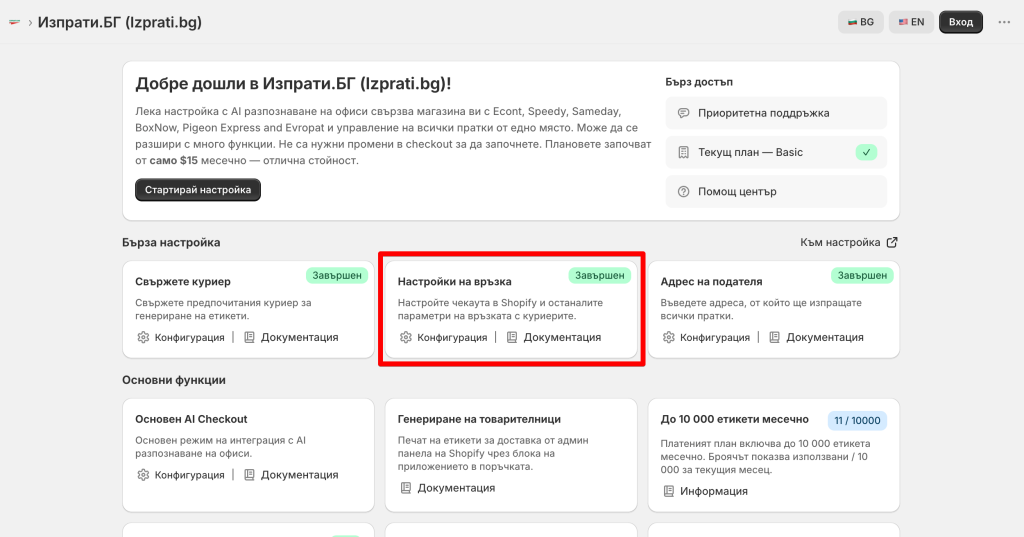Viewport: 1024px width, 537px height.
Task: Click До 10 000 етикети месечно title
Action: click(x=735, y=419)
